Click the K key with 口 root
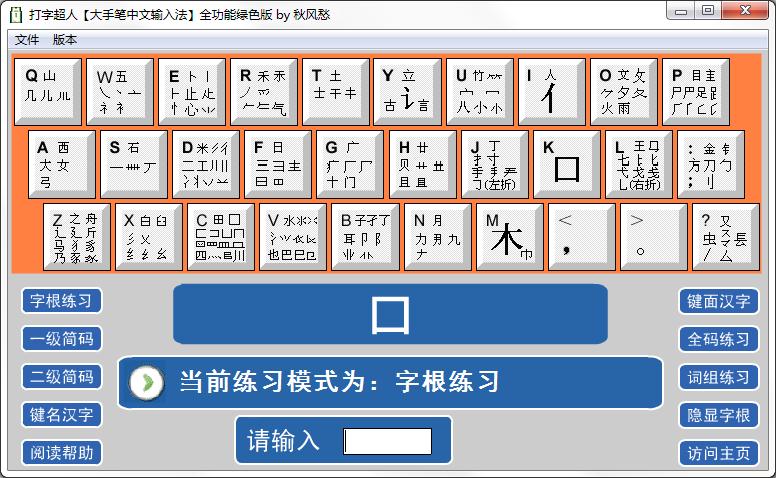 pos(567,164)
